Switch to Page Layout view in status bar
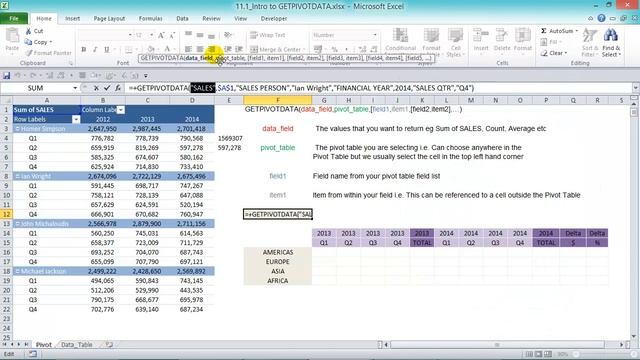The width and height of the screenshot is (640, 360). click(x=538, y=354)
